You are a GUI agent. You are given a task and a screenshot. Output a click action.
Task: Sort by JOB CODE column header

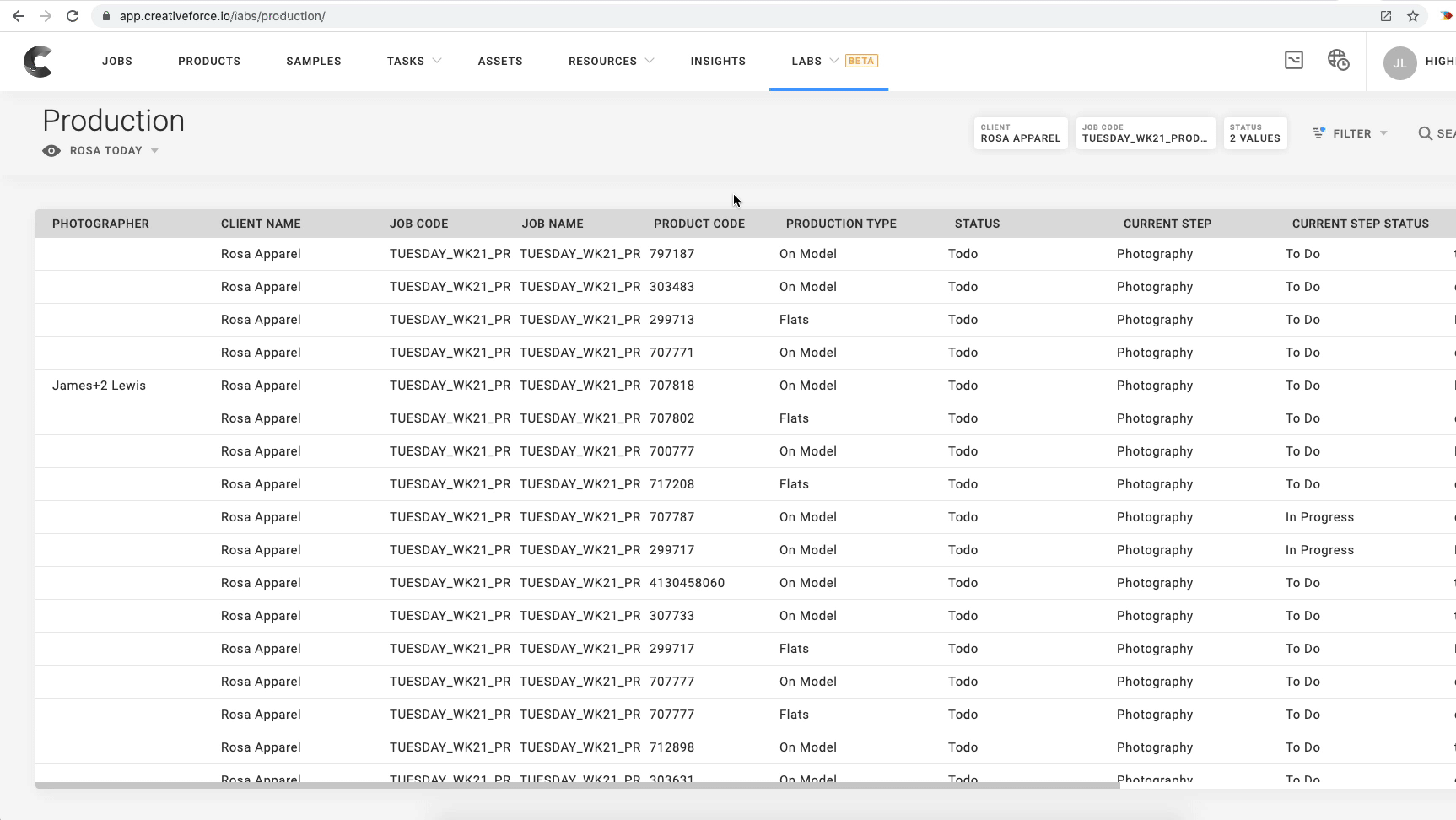[419, 224]
